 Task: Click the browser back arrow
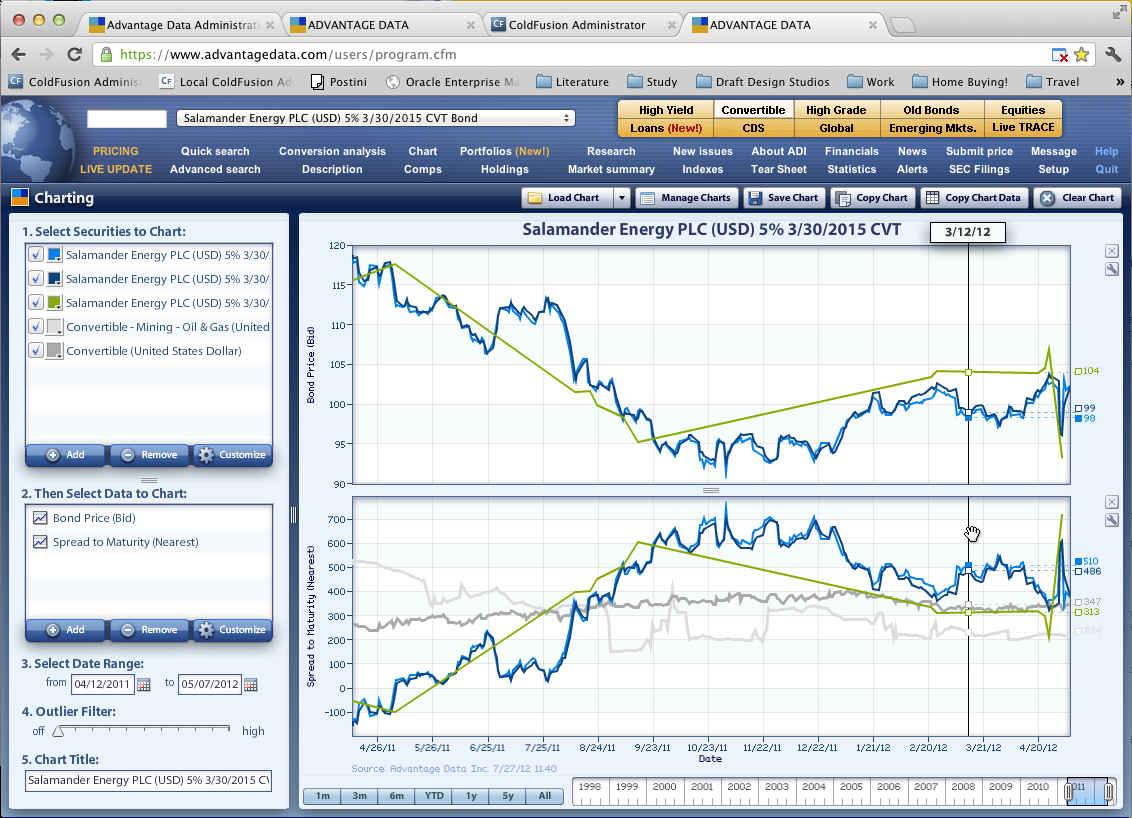(19, 54)
